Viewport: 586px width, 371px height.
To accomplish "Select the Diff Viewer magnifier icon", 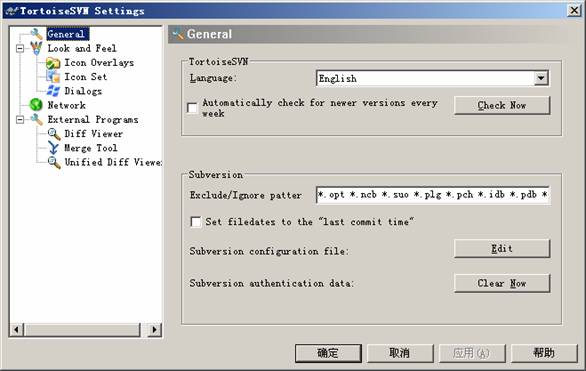I will (x=54, y=134).
